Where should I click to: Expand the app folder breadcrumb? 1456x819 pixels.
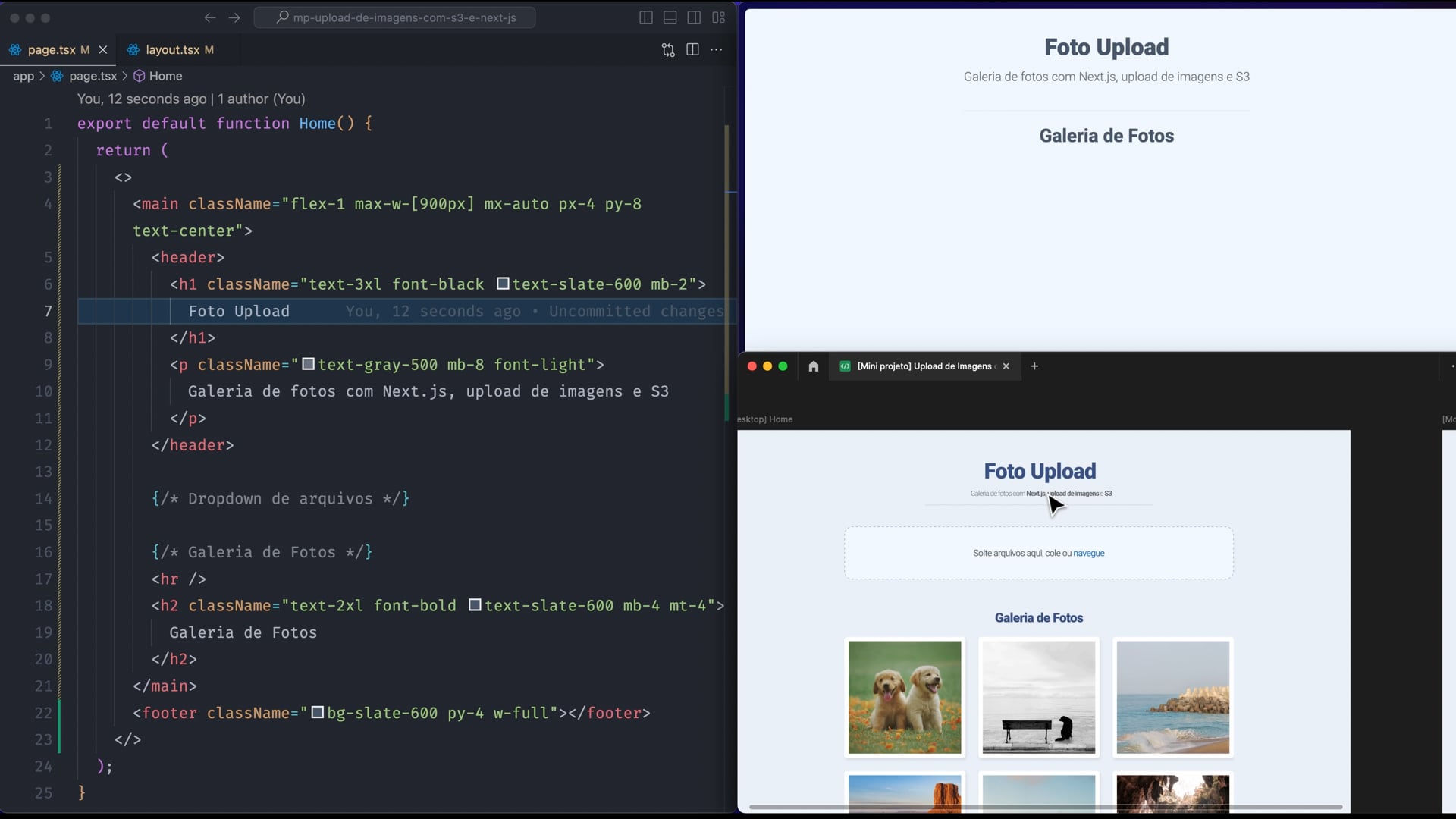[x=24, y=76]
